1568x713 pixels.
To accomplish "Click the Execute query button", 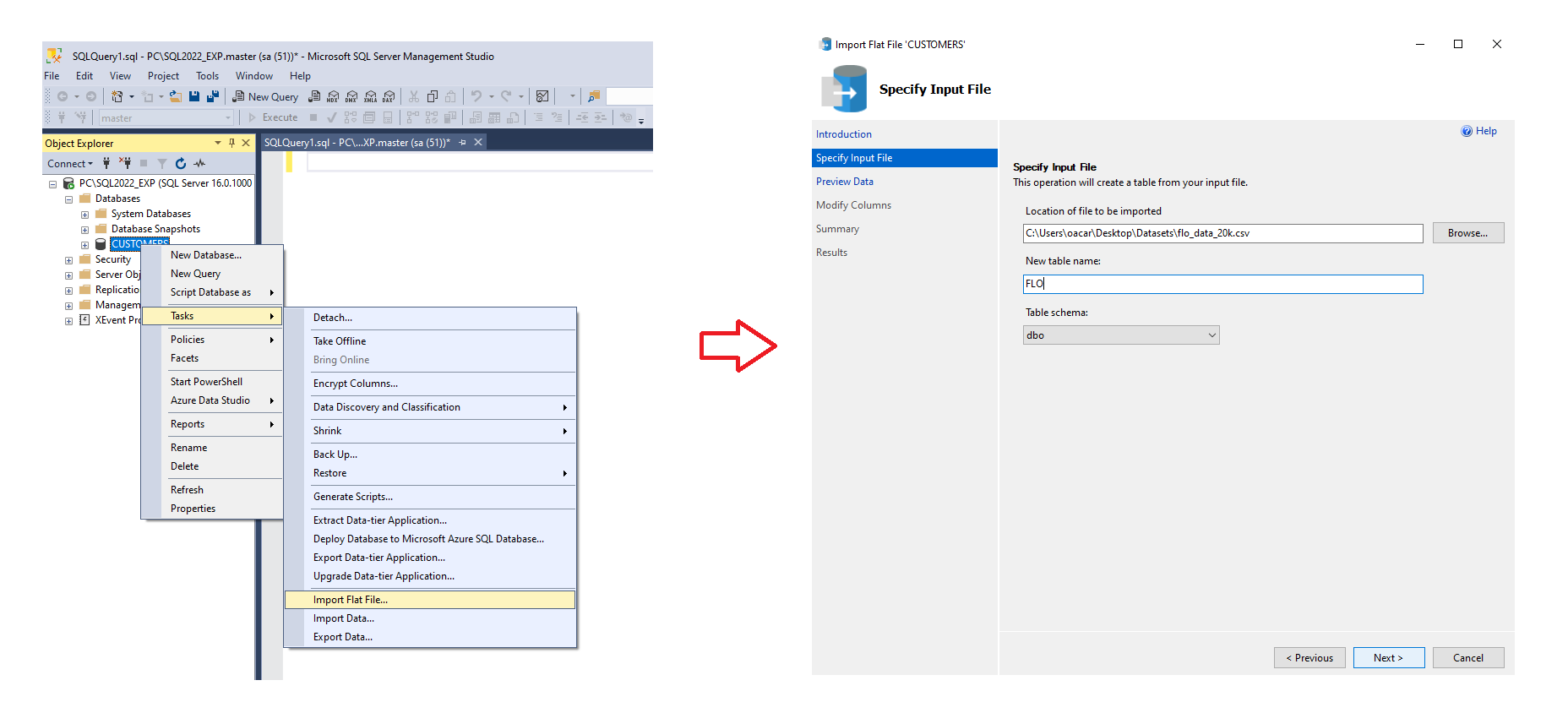I will (272, 117).
